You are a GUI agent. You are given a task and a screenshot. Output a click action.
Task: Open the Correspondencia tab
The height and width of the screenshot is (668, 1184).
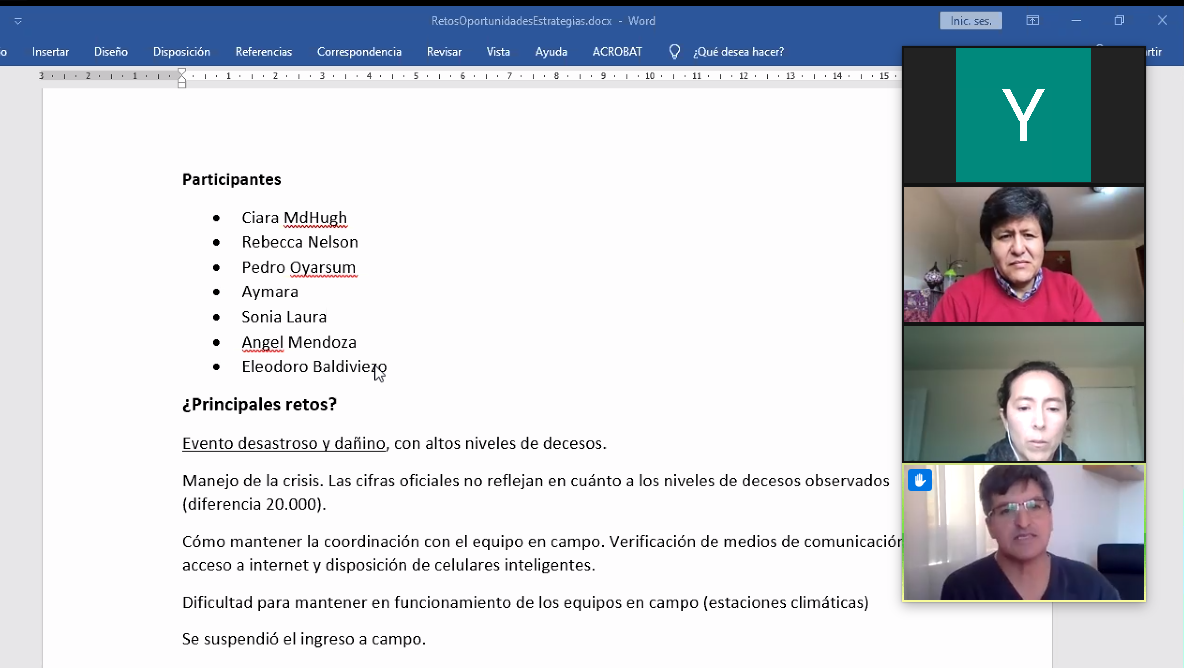359,52
